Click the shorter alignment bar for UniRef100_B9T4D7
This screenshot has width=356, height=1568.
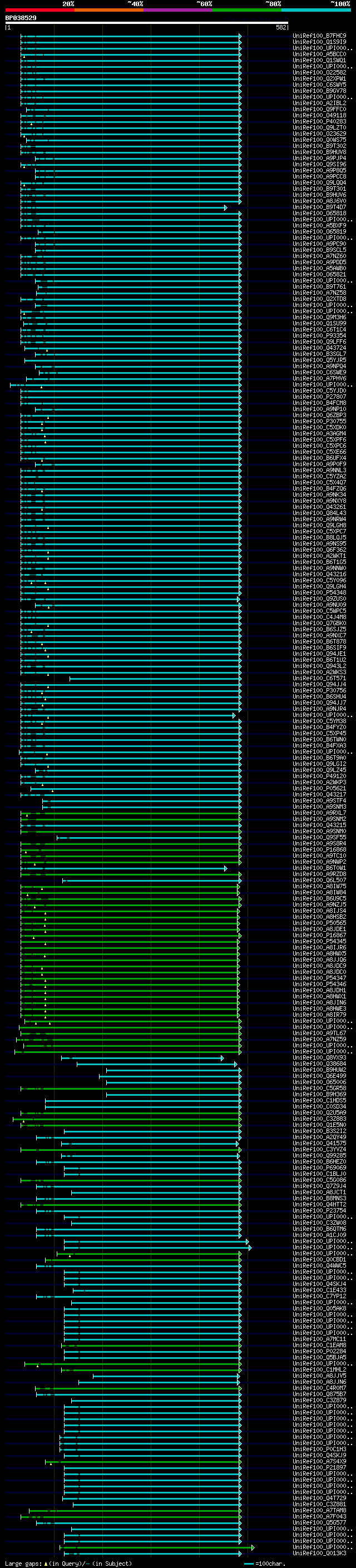coord(124,207)
